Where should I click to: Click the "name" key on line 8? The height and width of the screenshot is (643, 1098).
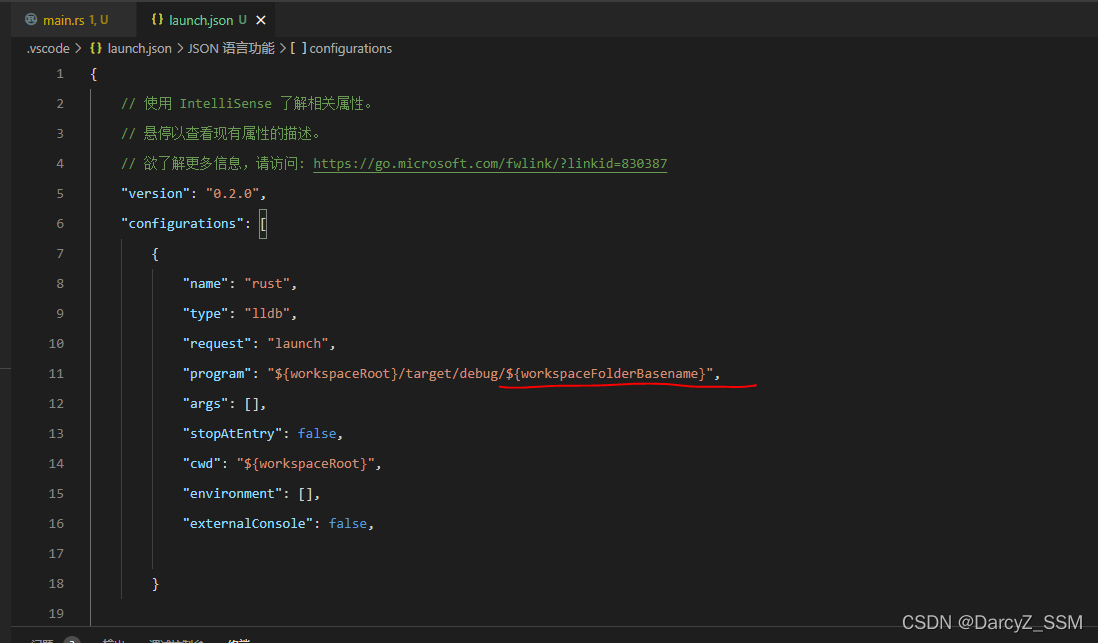click(206, 284)
